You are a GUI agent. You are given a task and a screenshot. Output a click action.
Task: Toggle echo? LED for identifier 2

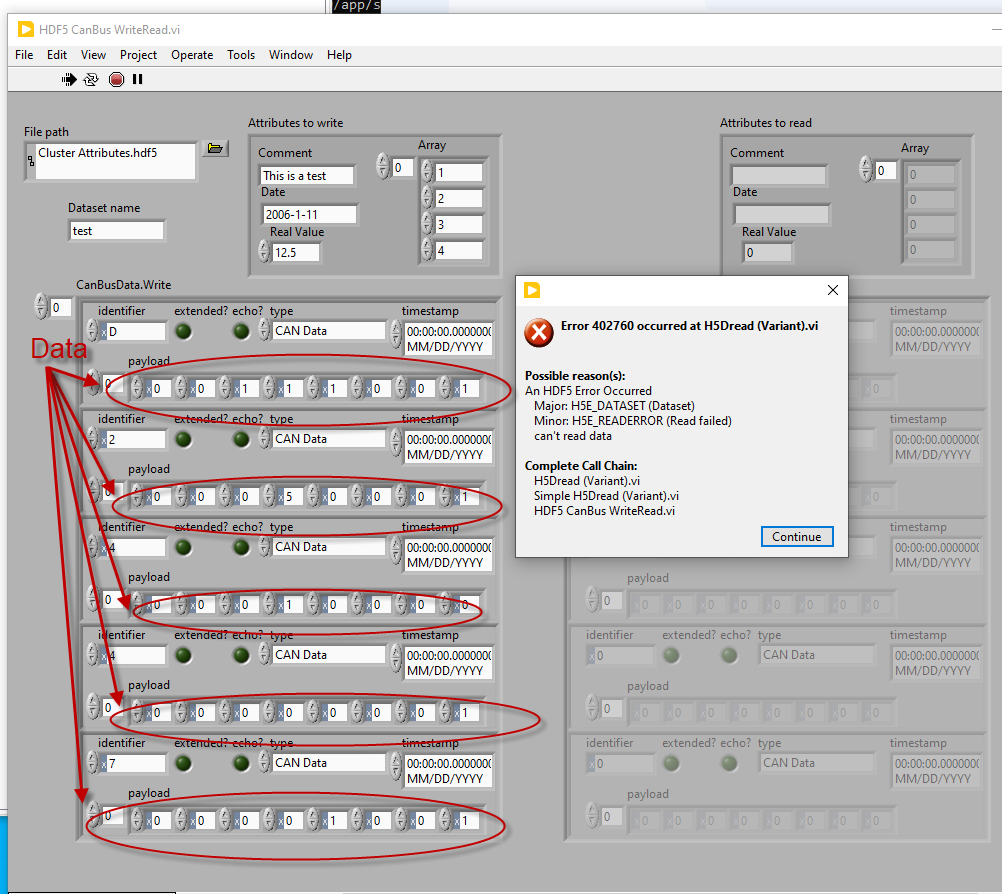[241, 439]
